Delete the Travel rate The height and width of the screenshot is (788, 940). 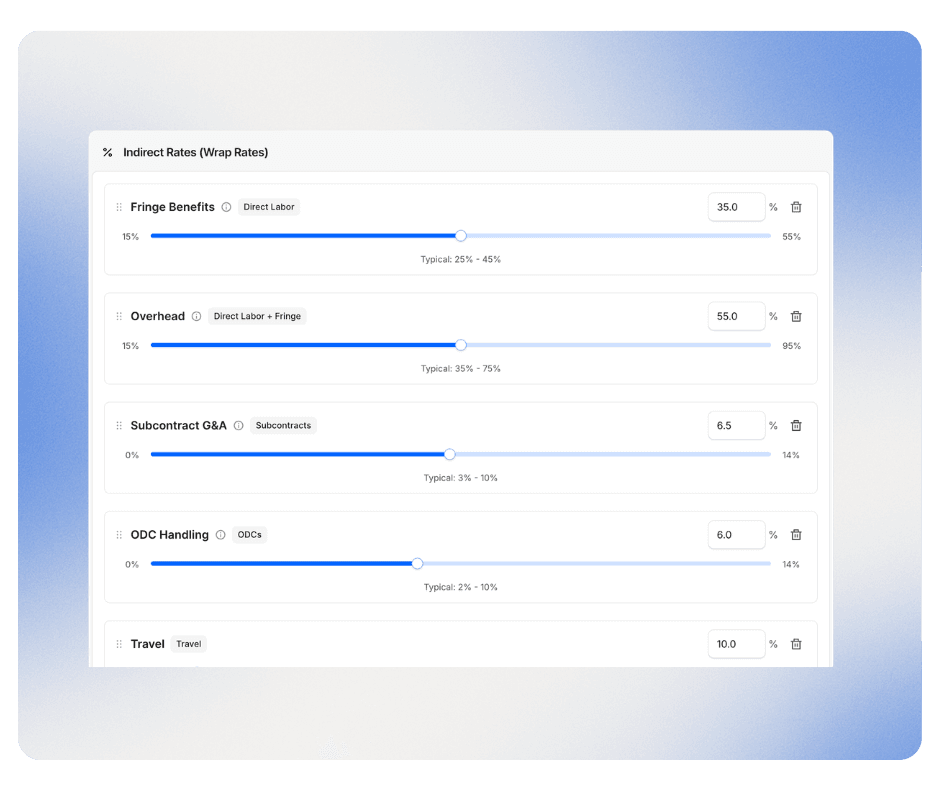pos(796,643)
